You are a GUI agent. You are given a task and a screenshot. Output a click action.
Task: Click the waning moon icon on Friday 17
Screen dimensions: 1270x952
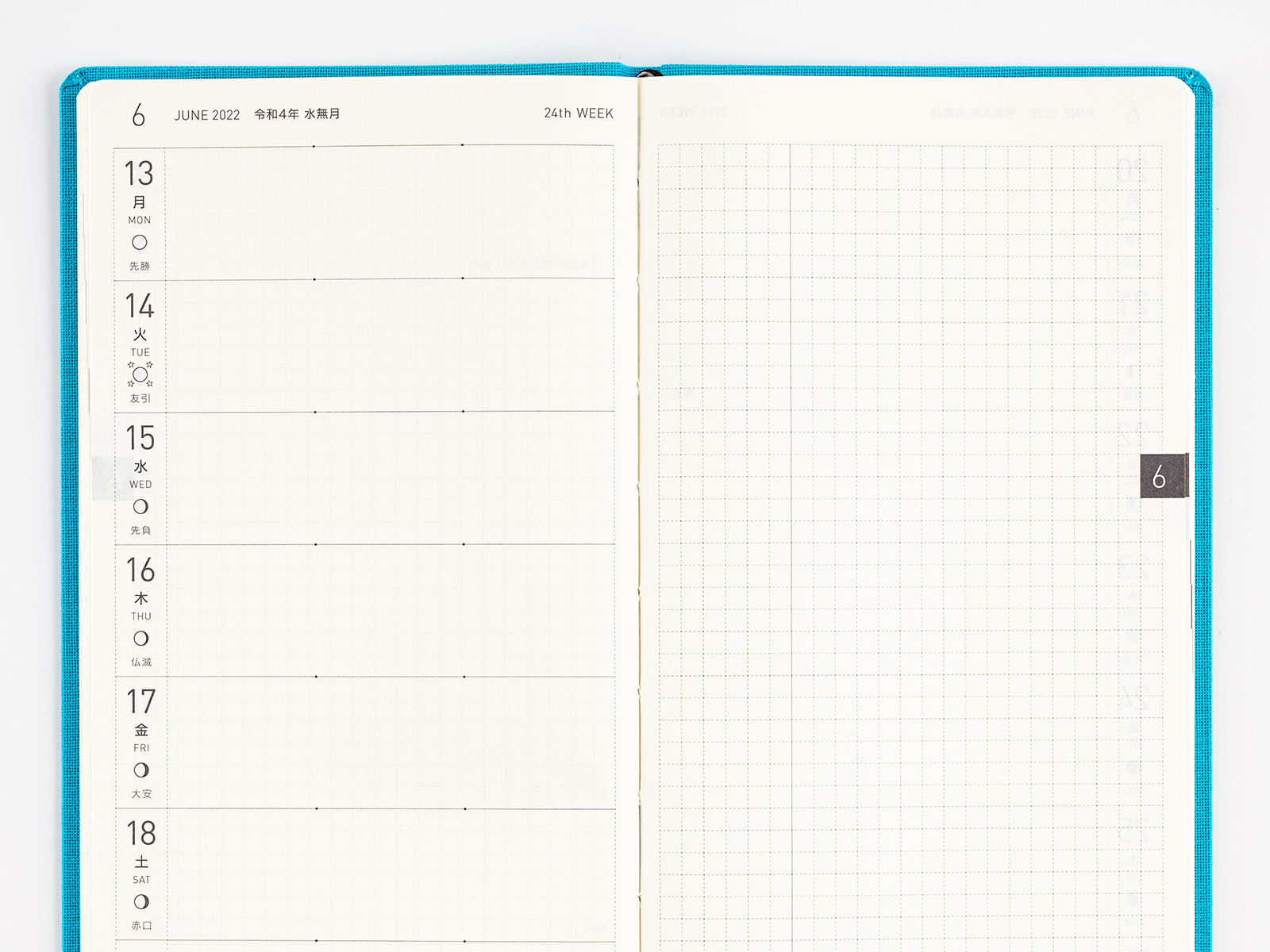[141, 770]
